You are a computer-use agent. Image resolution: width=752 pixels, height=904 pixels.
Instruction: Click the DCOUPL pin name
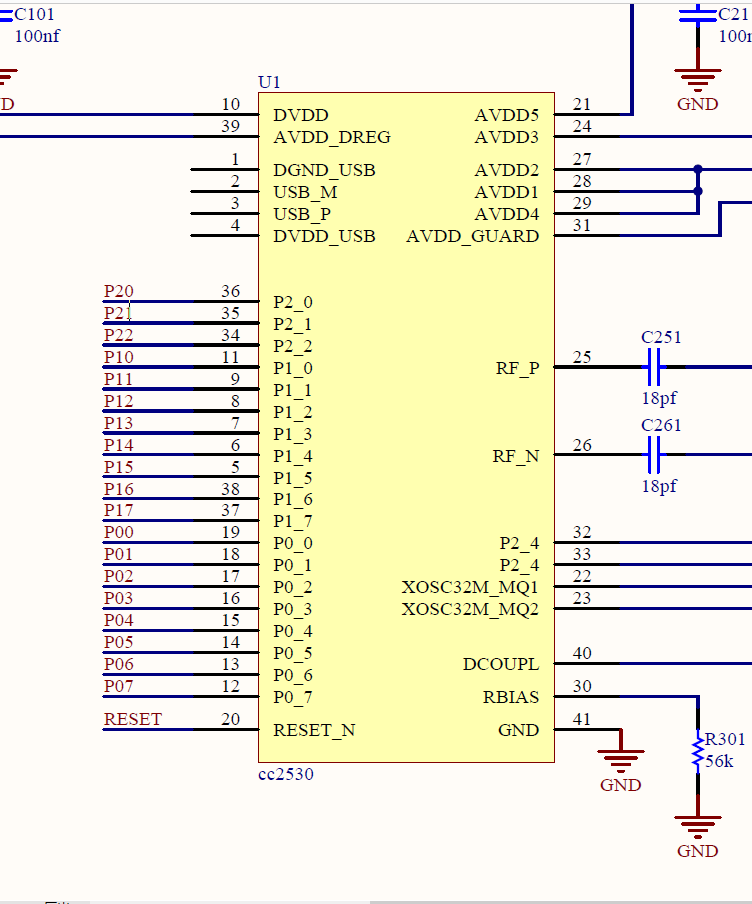click(x=501, y=664)
